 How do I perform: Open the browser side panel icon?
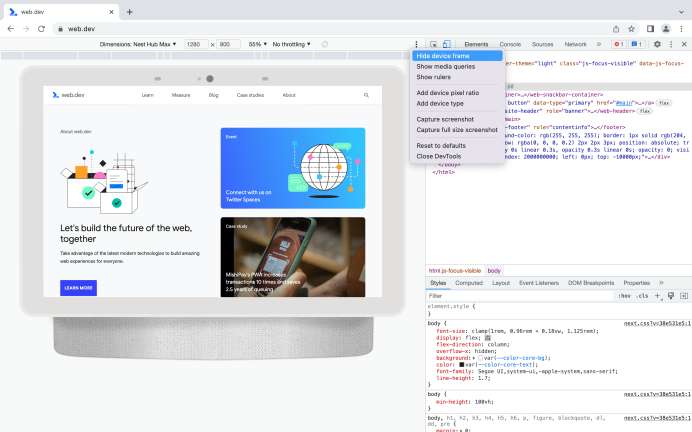[x=650, y=29]
